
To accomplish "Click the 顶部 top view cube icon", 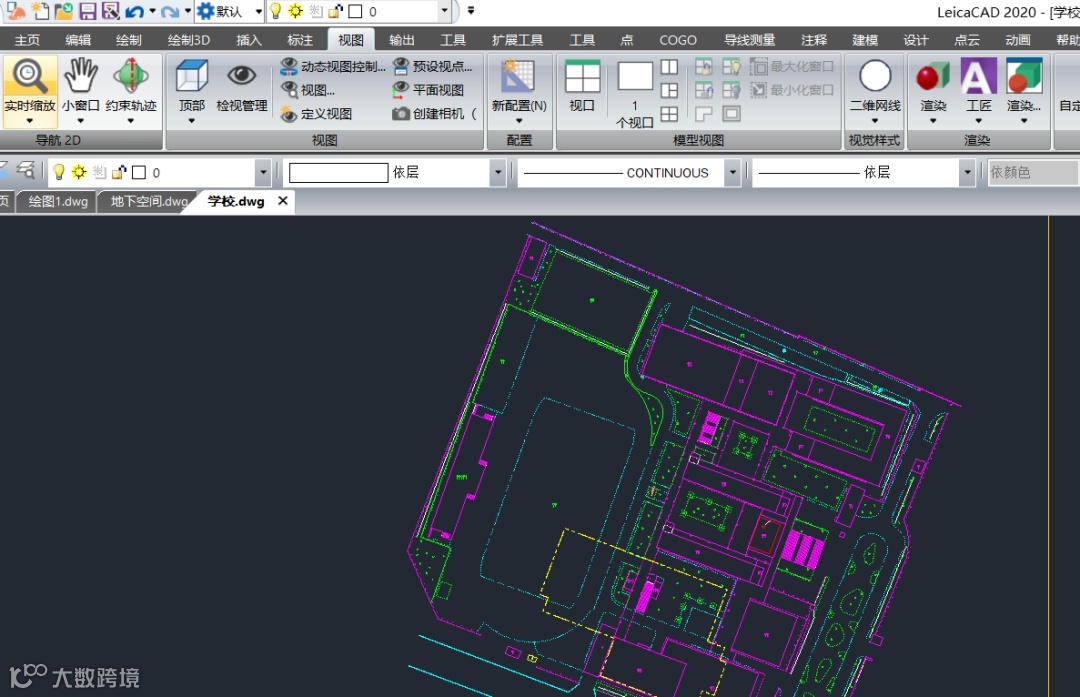I will (x=191, y=76).
